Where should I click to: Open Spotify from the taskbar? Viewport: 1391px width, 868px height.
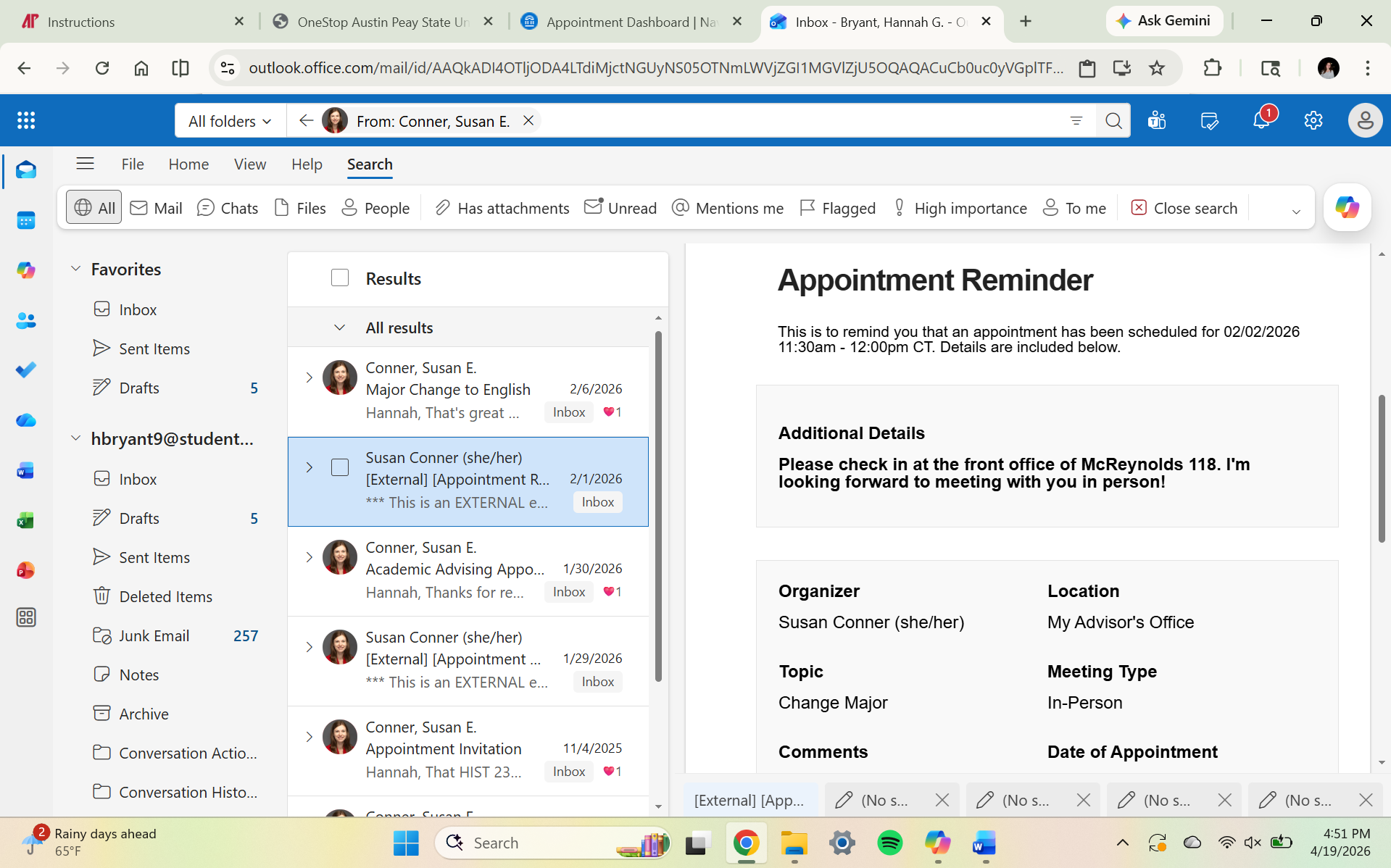890,843
